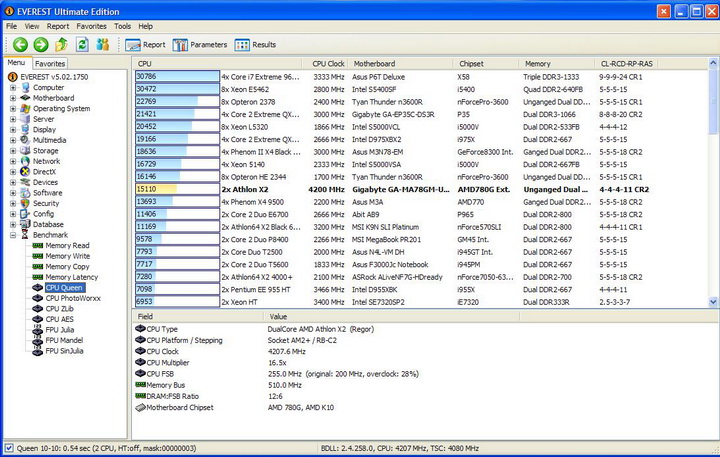Screen dimensions: 720x457
Task: Sort by Motherboard column header
Action: (400, 64)
